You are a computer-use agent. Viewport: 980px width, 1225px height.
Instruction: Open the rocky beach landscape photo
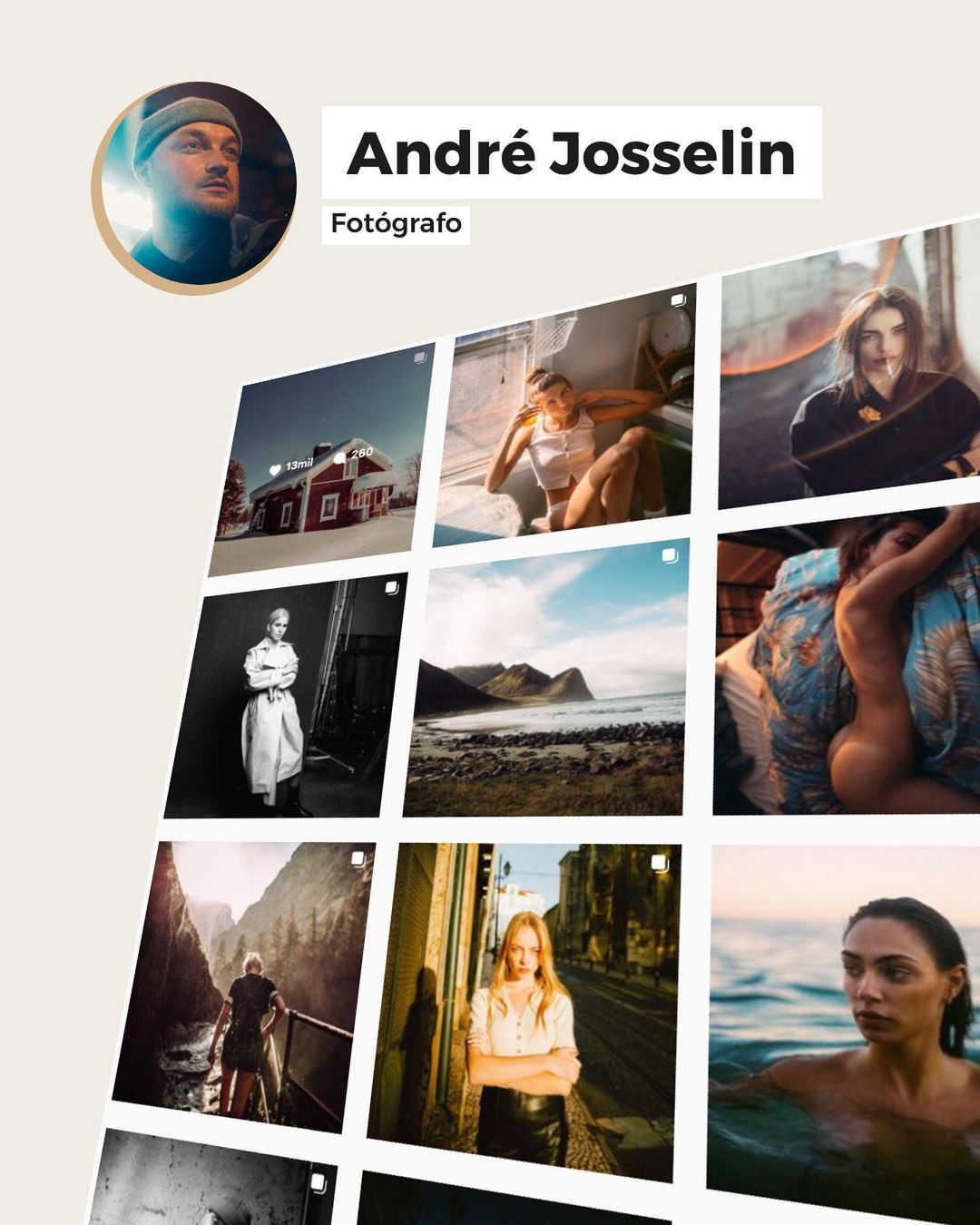546,678
